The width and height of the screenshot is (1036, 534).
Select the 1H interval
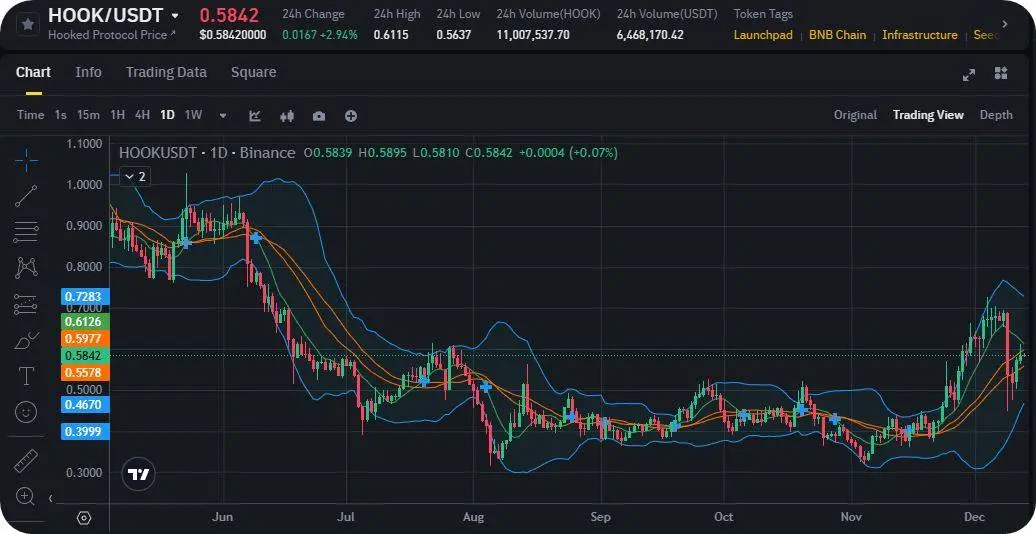(x=118, y=115)
